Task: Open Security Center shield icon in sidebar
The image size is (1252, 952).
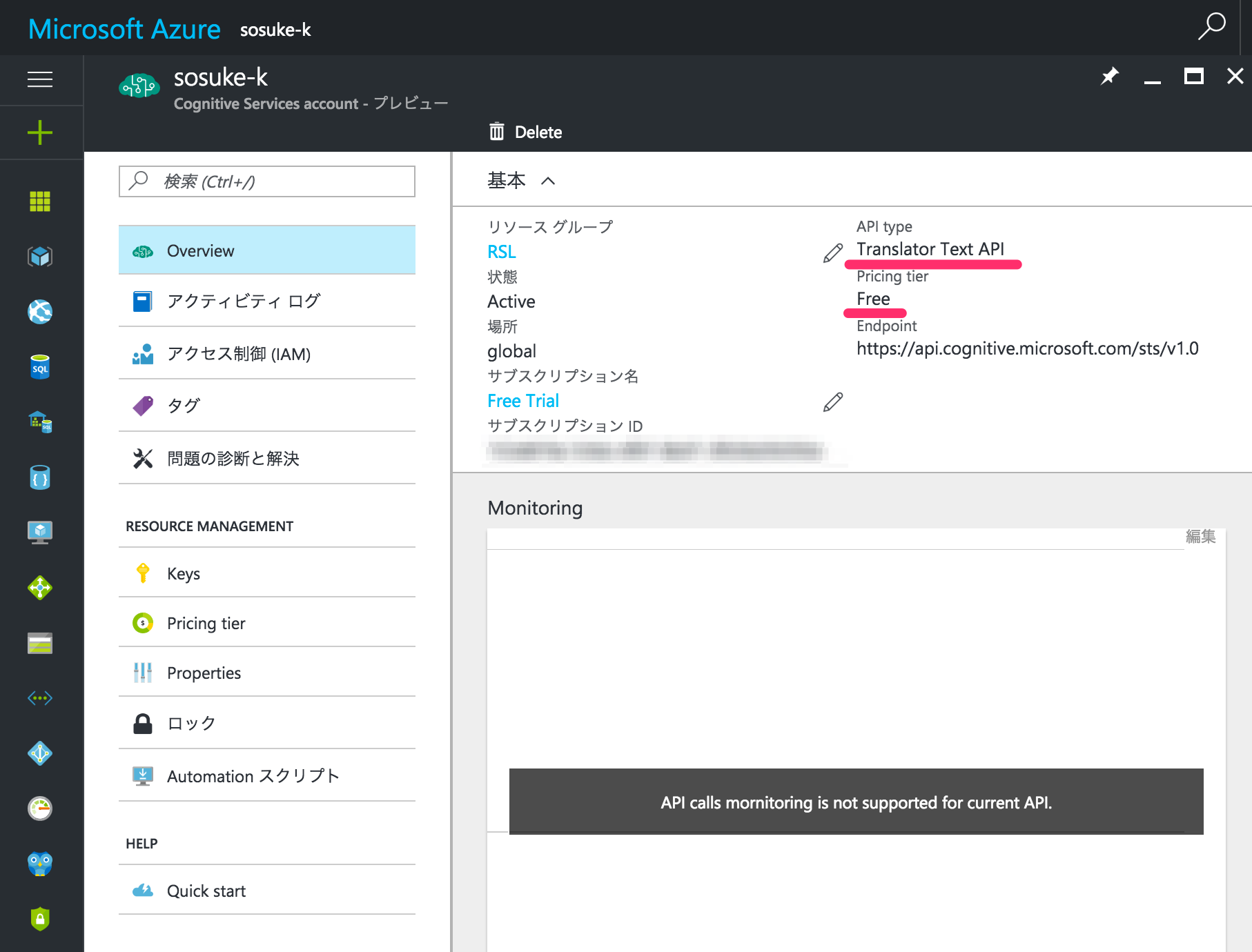Action: click(x=40, y=919)
